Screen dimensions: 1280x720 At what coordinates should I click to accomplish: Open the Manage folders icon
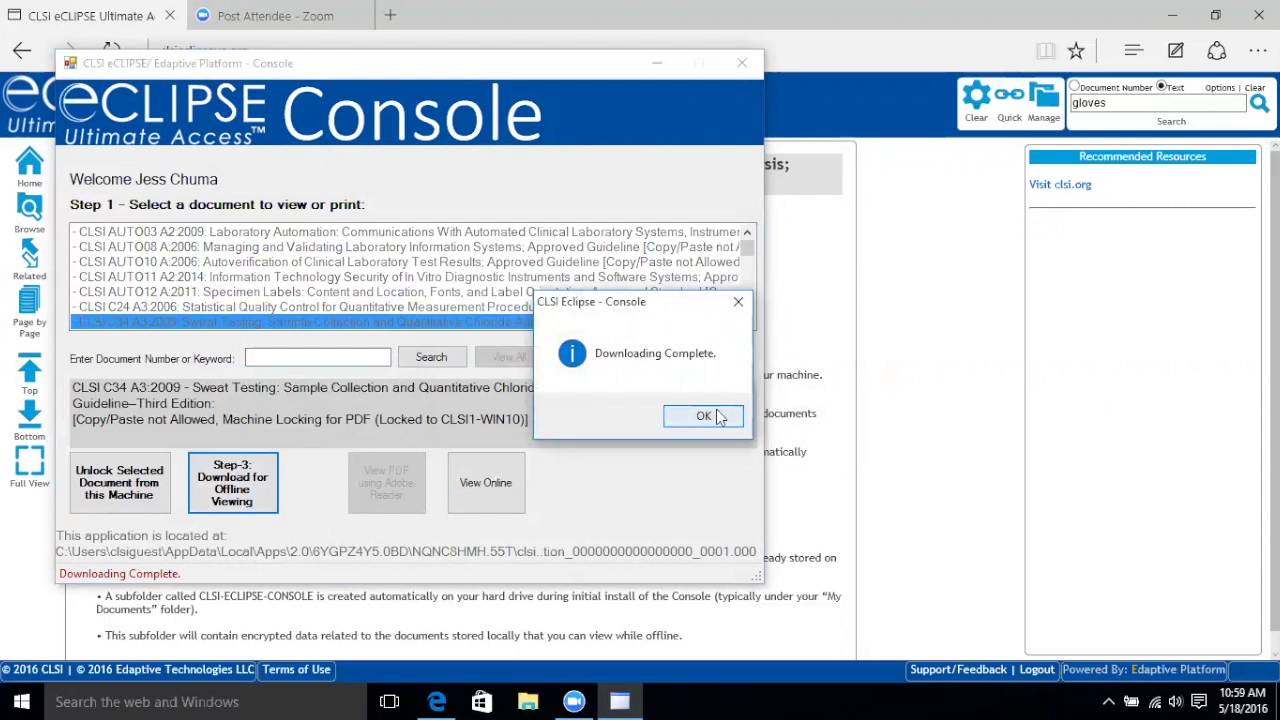[x=1043, y=101]
